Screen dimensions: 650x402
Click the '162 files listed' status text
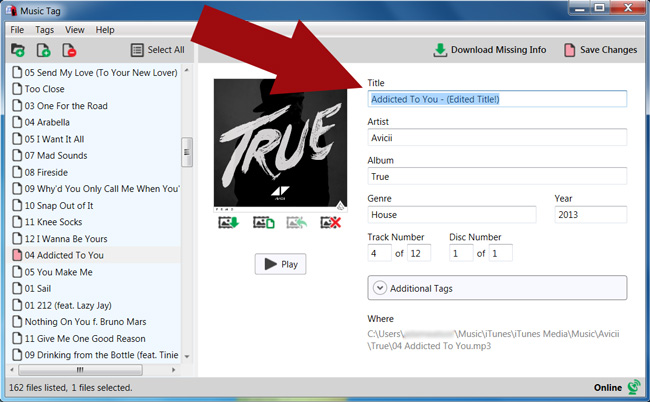[70, 387]
